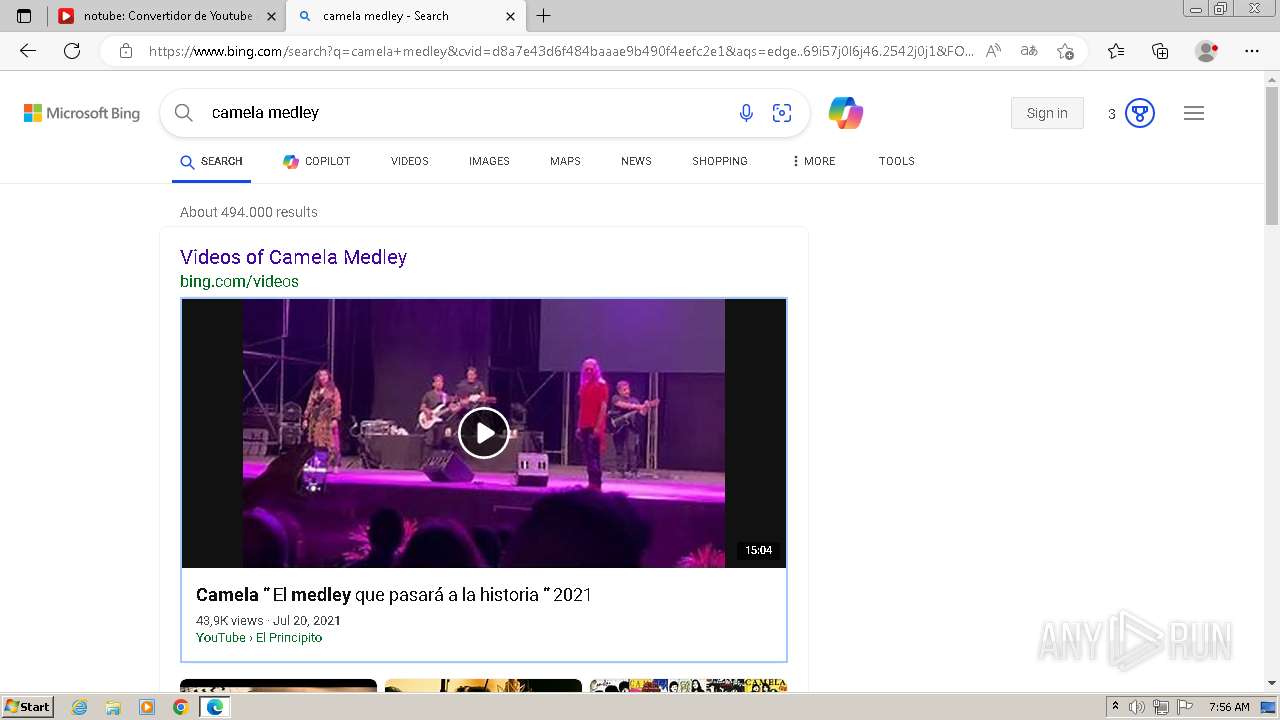Close the notube Convertidor tab
1280x720 pixels.
coord(271,16)
